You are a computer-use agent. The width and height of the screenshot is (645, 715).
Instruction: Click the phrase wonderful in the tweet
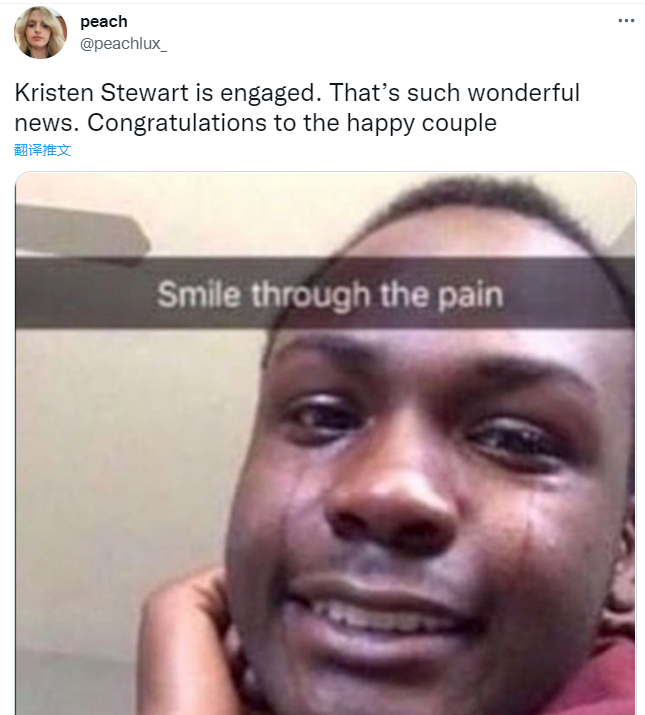click(x=524, y=93)
